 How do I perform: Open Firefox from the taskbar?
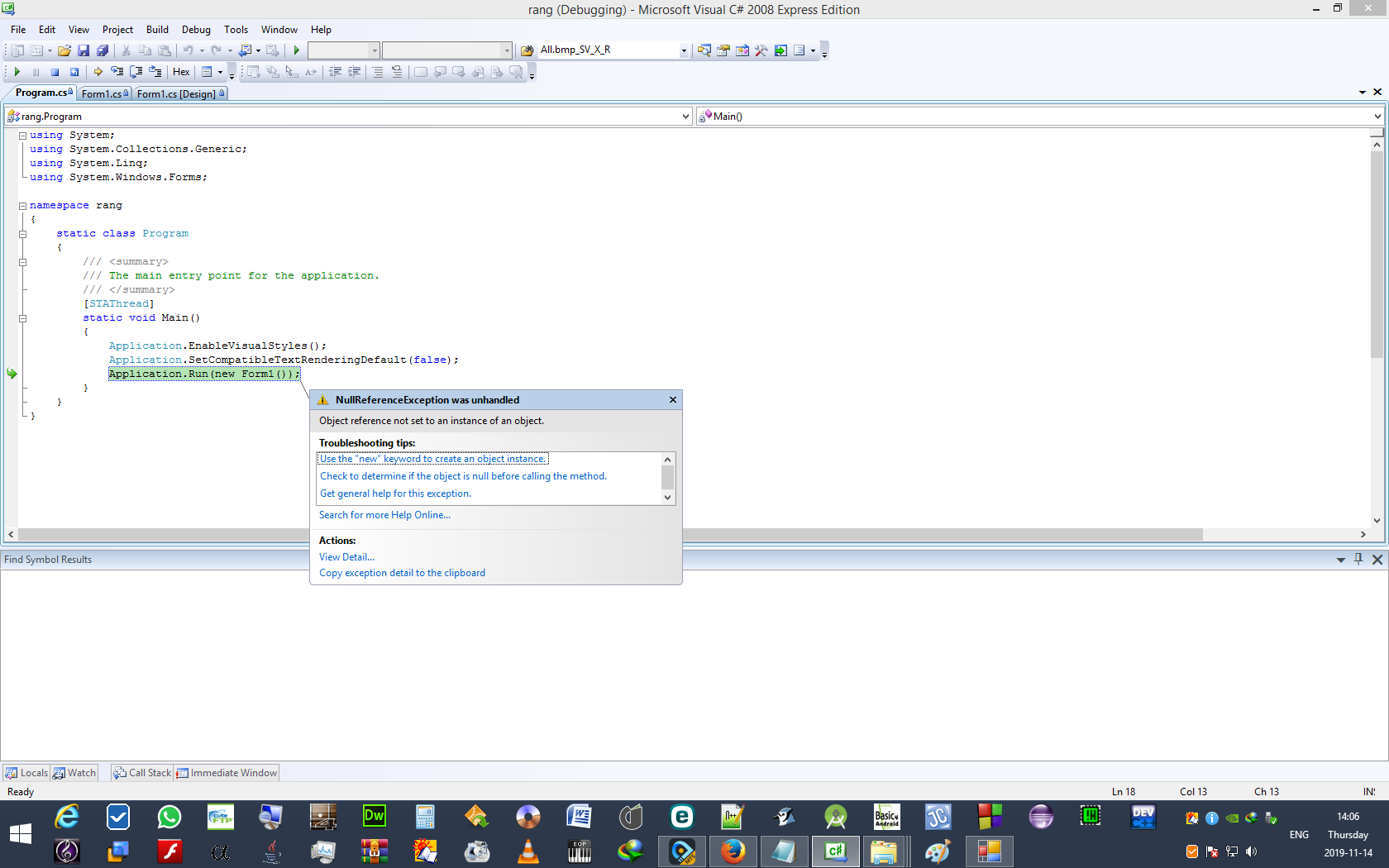click(x=733, y=851)
